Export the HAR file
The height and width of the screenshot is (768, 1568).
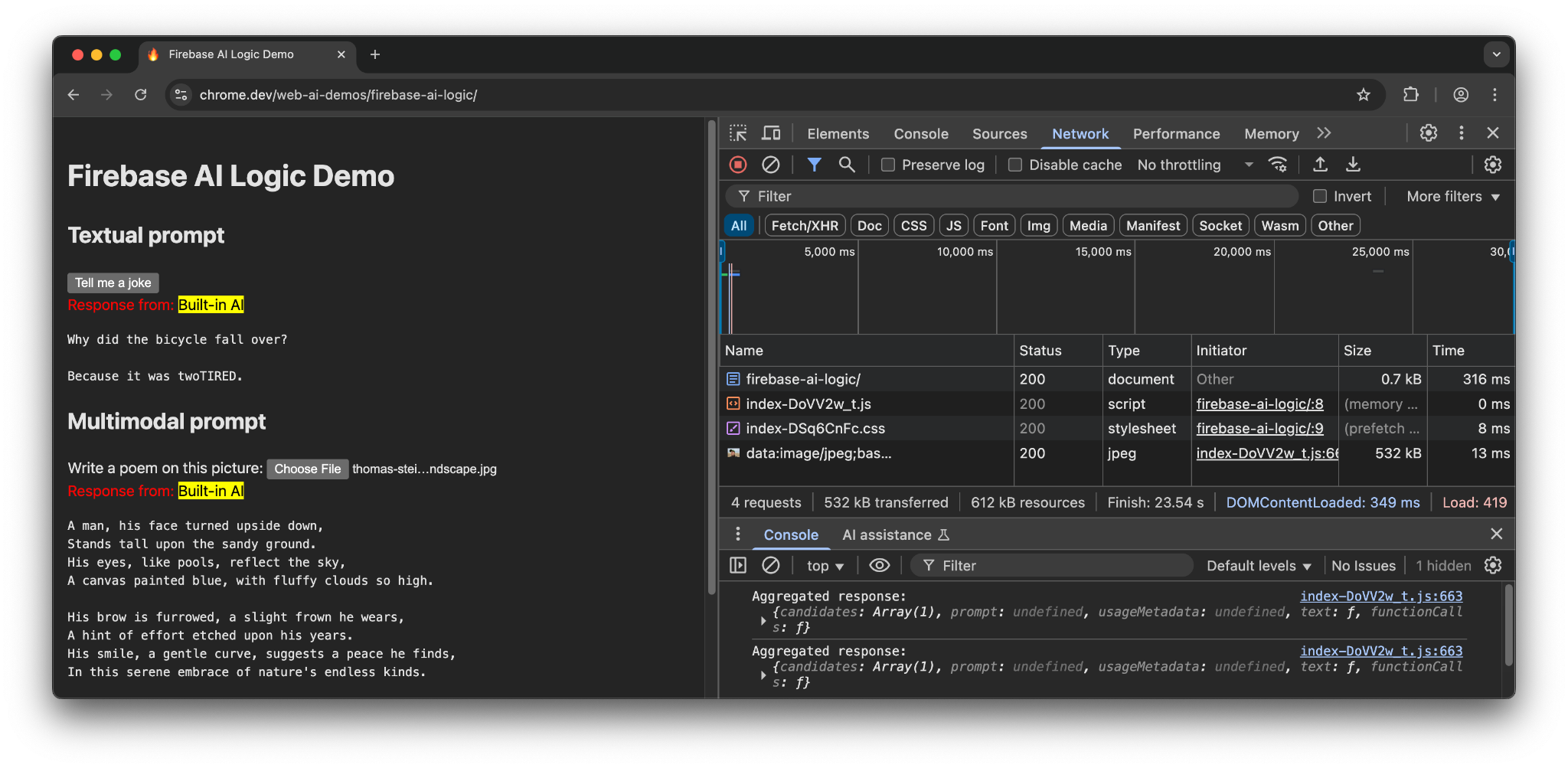1353,165
